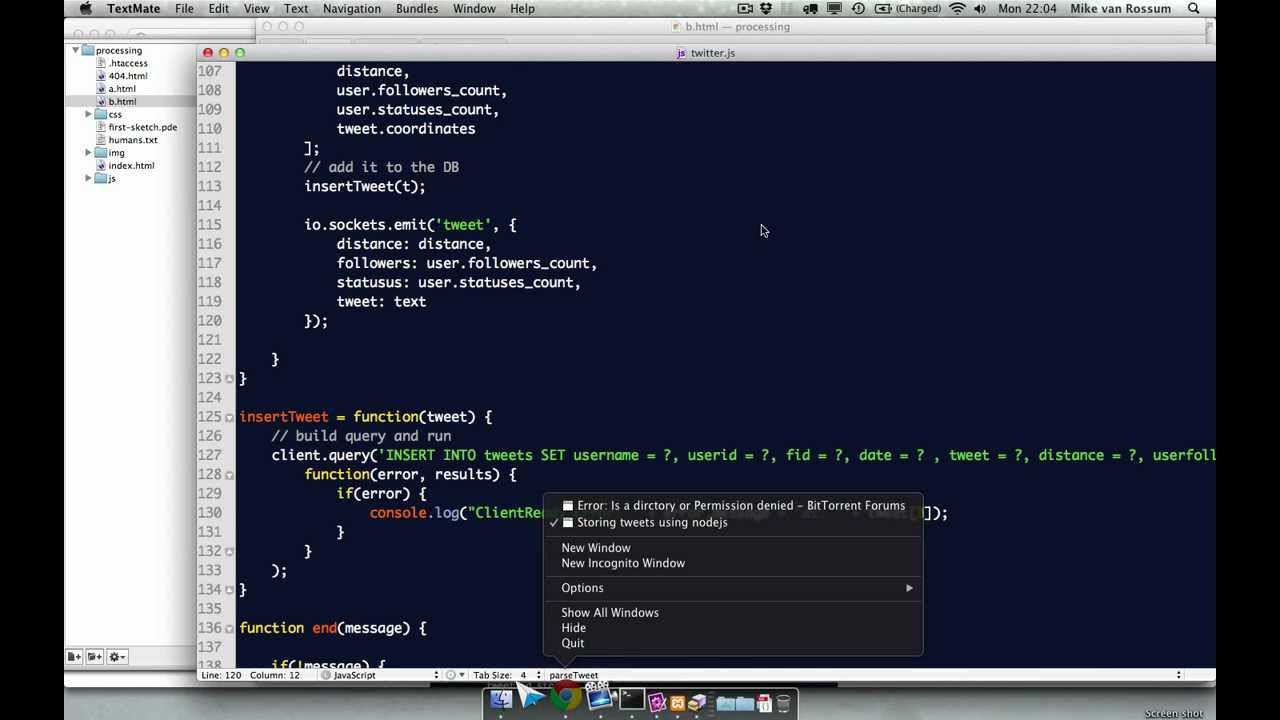Open the Sequel Pro pancake stack icon
Screen dimensions: 1280x720
point(697,702)
